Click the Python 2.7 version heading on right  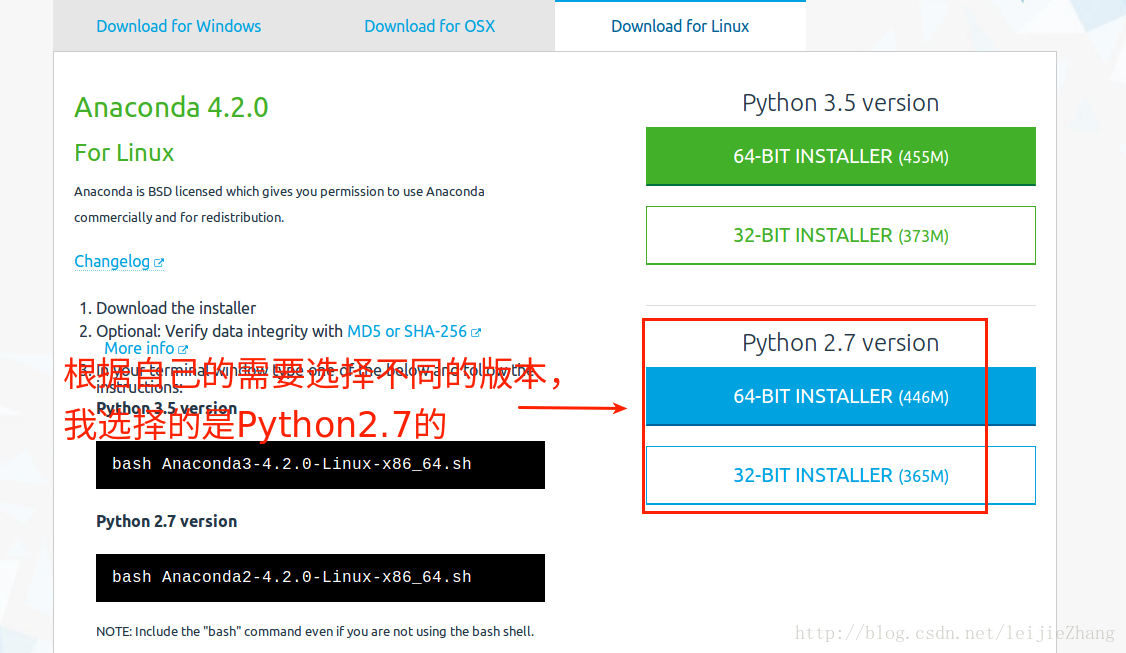[840, 343]
